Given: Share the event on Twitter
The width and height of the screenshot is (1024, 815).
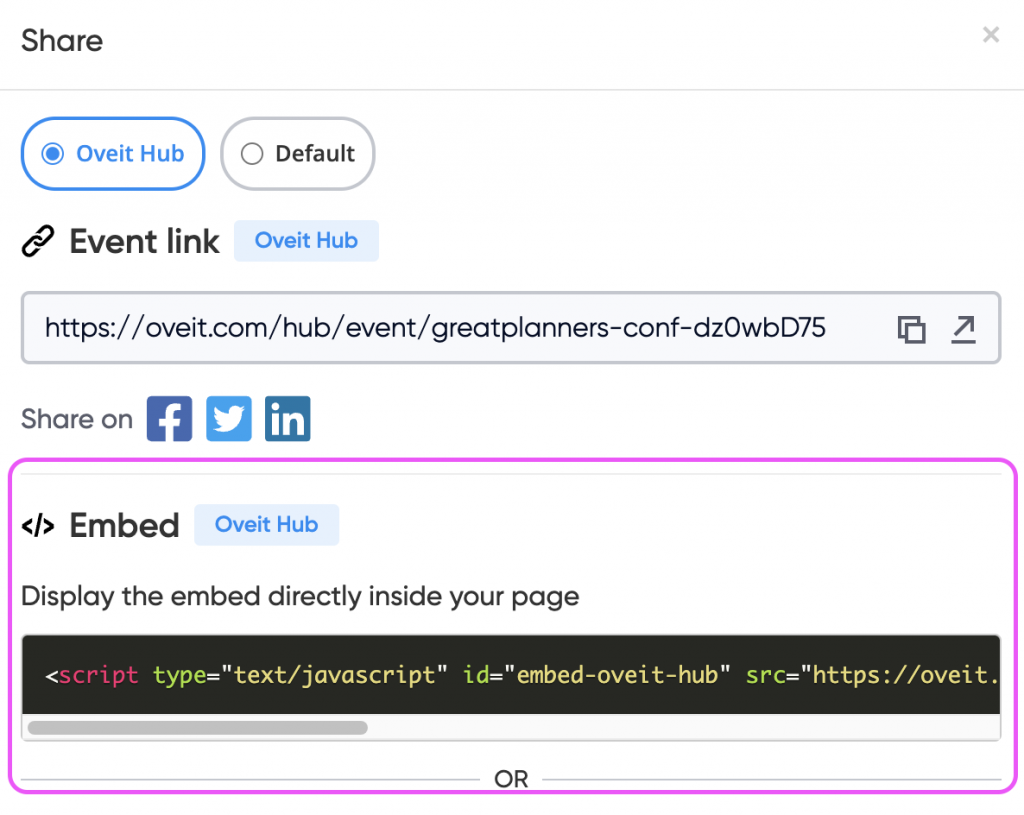Looking at the screenshot, I should [229, 419].
